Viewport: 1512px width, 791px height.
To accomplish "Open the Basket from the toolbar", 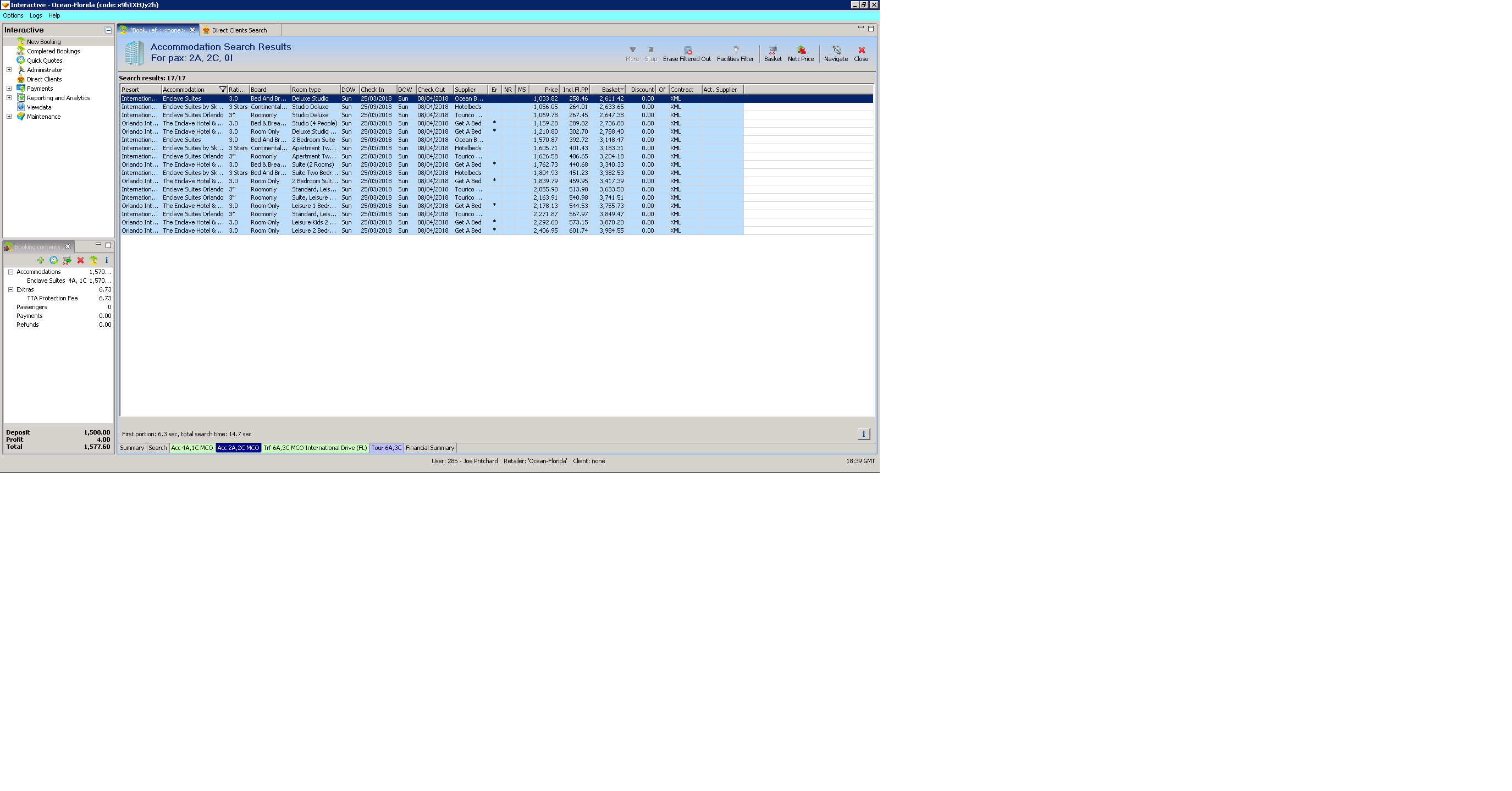I will pos(772,51).
